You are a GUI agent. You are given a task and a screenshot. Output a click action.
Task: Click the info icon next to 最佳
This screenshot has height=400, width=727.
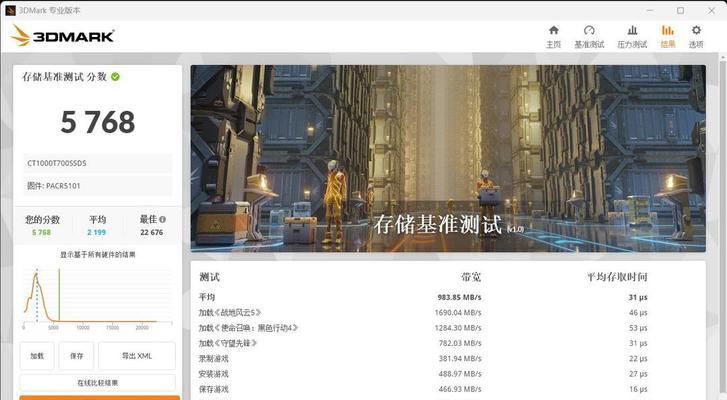tap(162, 219)
